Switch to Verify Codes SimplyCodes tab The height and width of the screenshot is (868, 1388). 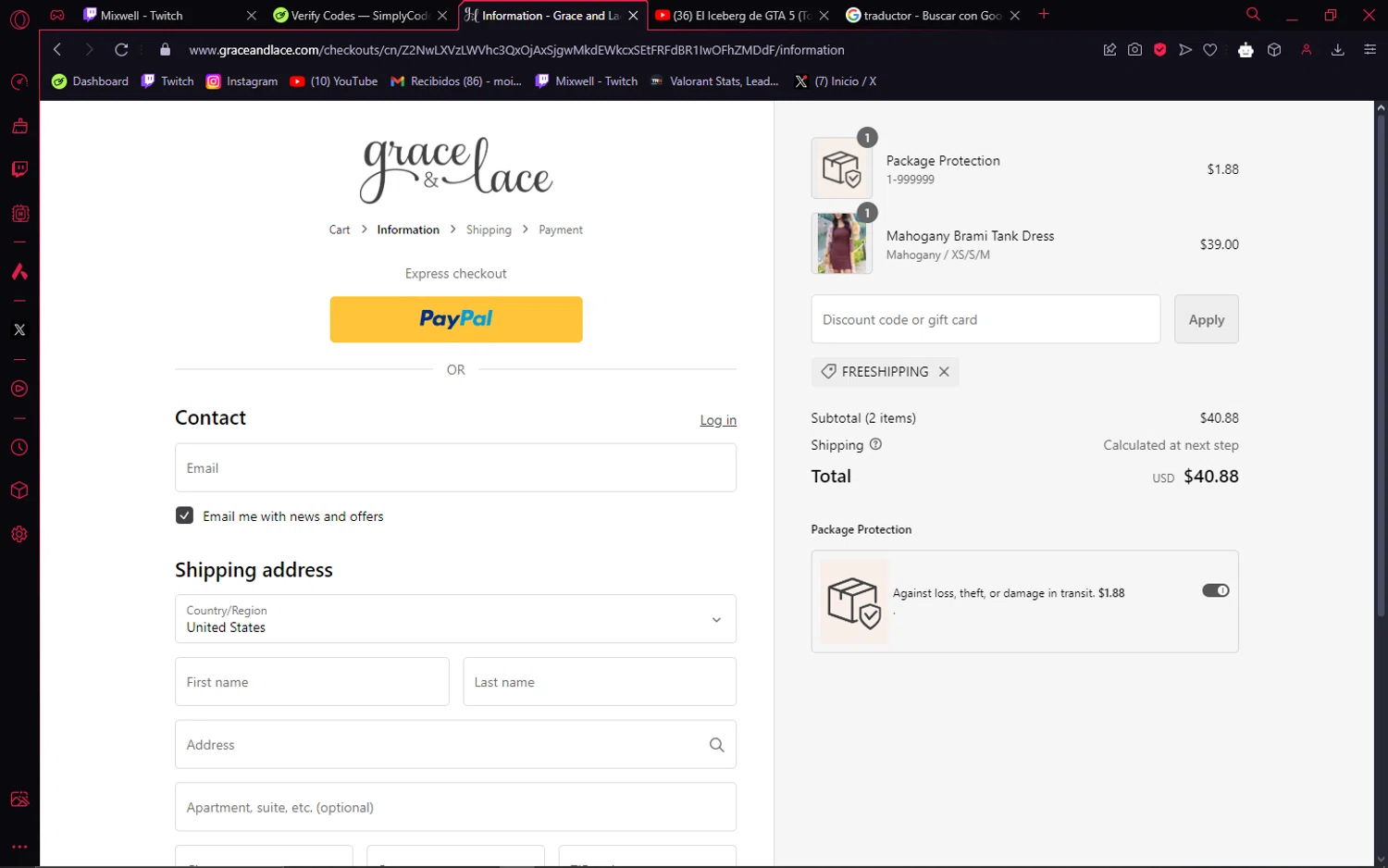click(x=360, y=16)
